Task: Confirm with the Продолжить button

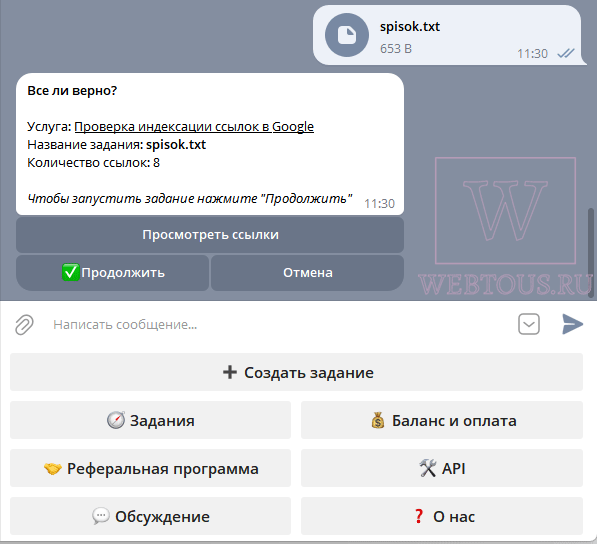Action: coord(112,273)
